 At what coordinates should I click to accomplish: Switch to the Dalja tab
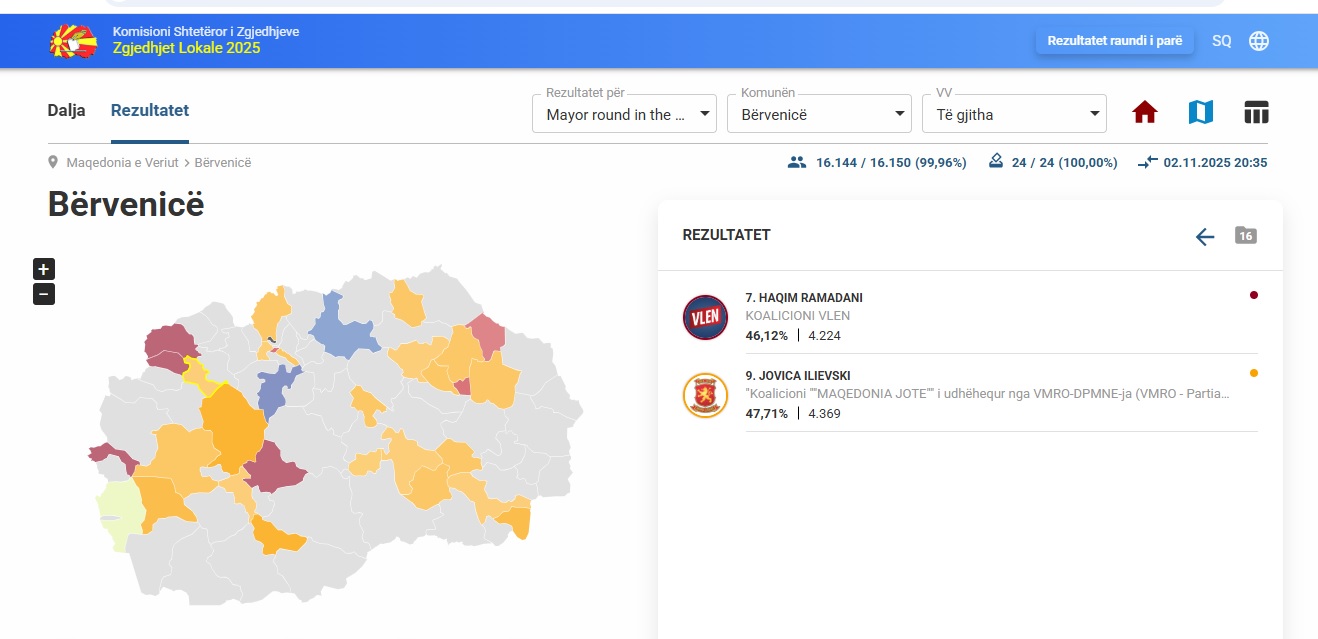point(66,111)
